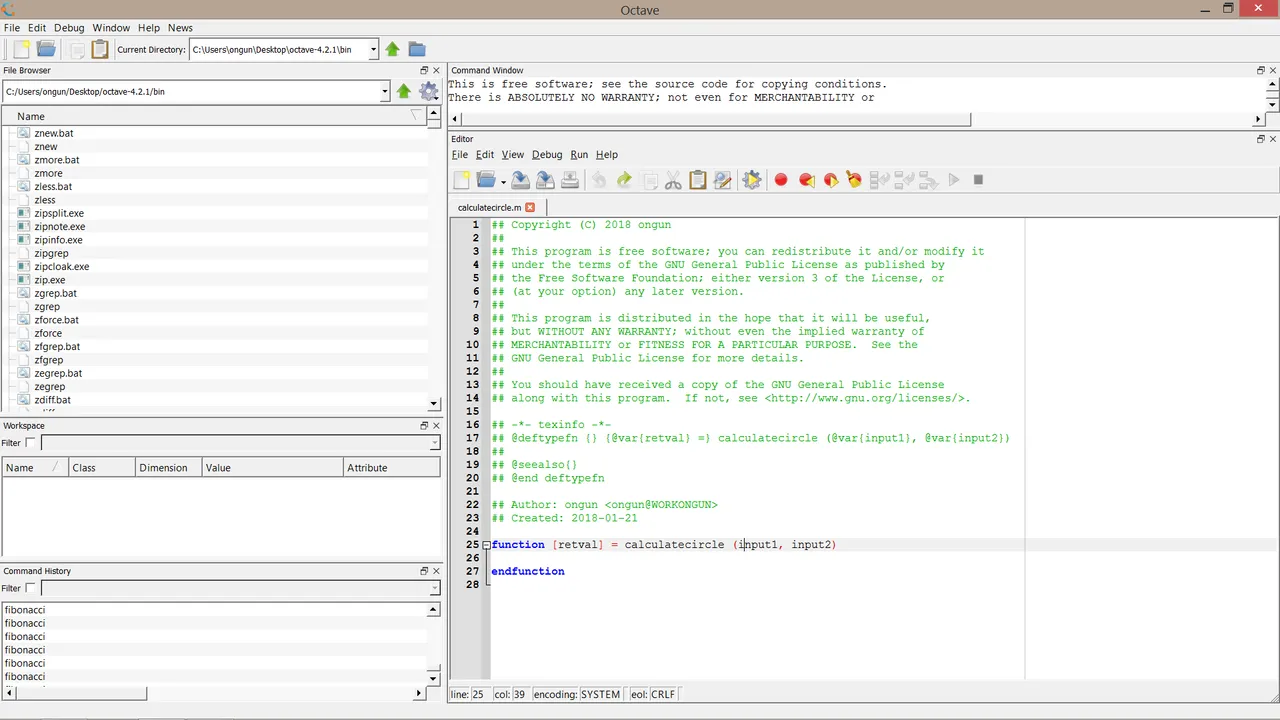
Task: Sort file list by Name header
Action: click(215, 116)
